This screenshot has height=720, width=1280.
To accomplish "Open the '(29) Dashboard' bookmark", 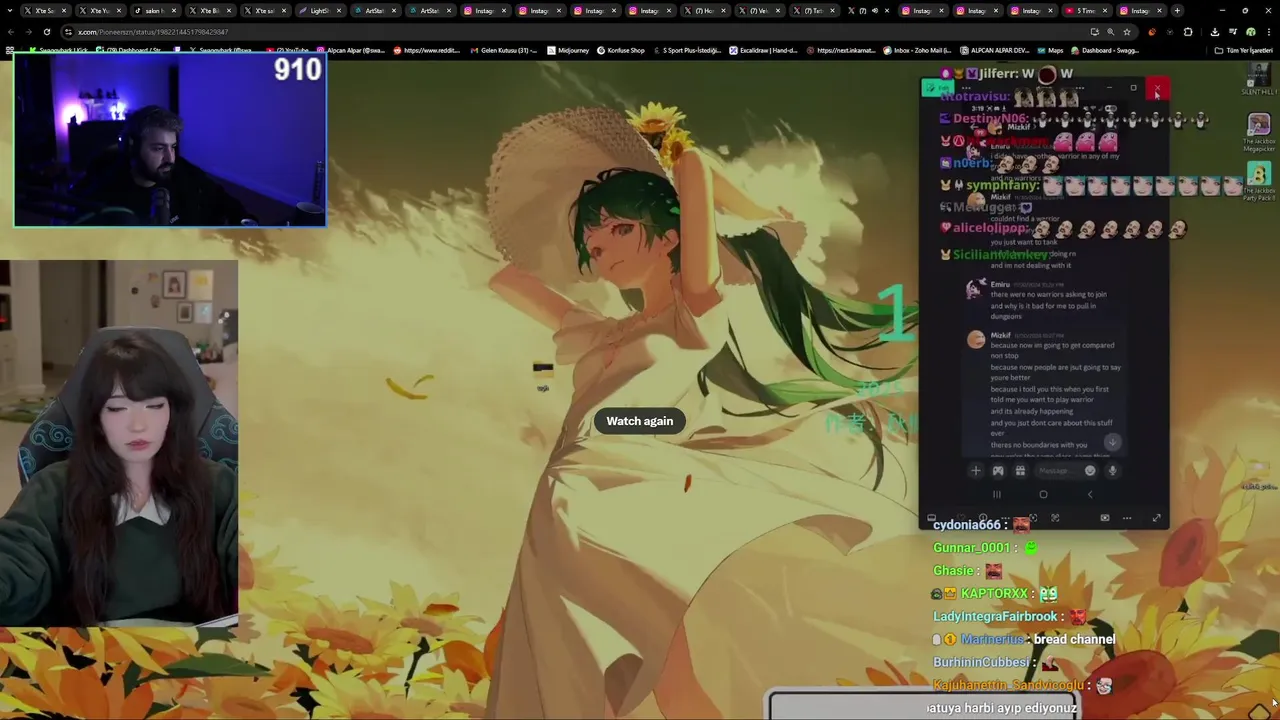I will pyautogui.click(x=130, y=50).
